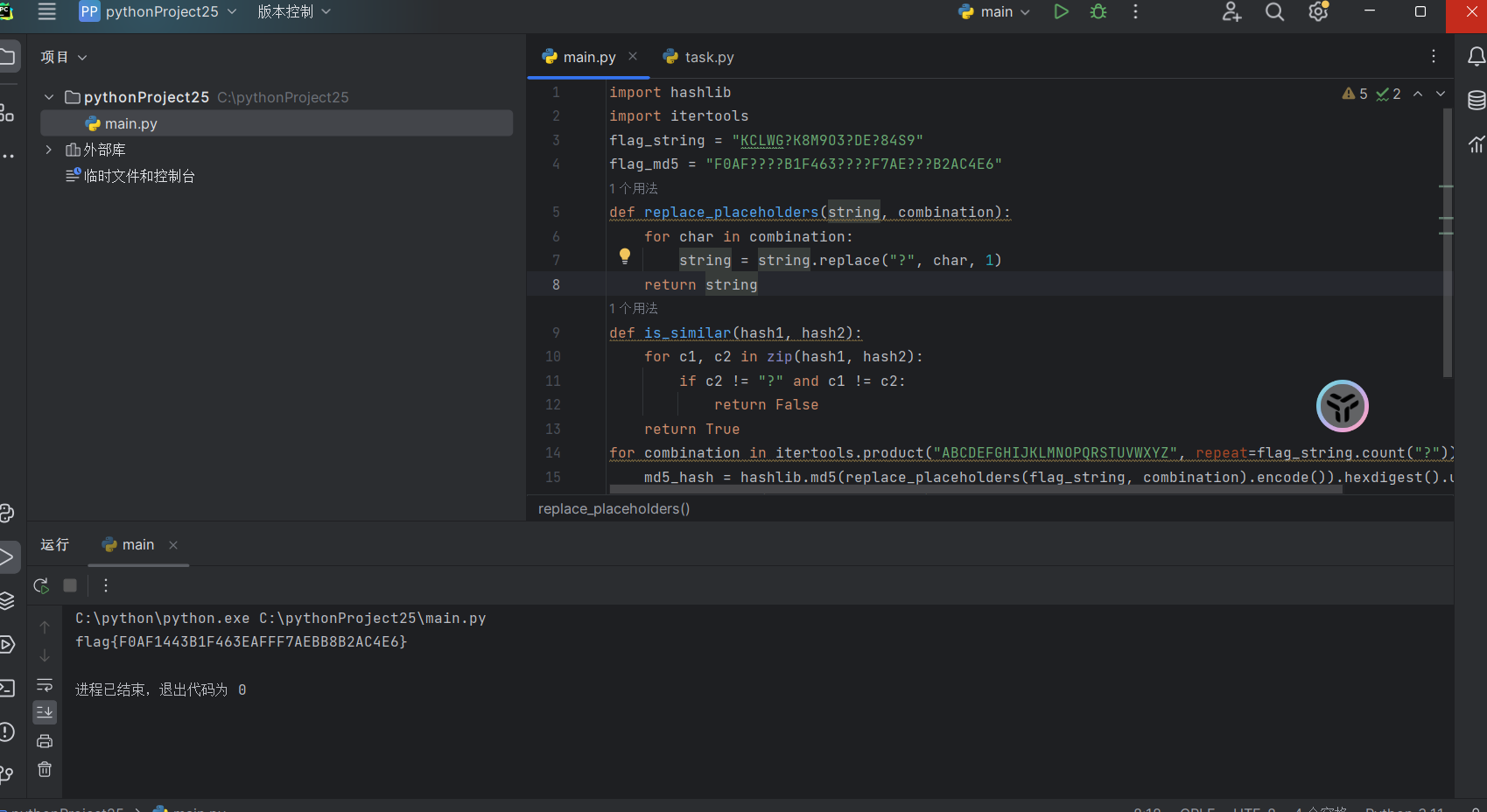Image resolution: width=1487 pixels, height=812 pixels.
Task: Start debugging main configuration
Action: (x=1098, y=11)
